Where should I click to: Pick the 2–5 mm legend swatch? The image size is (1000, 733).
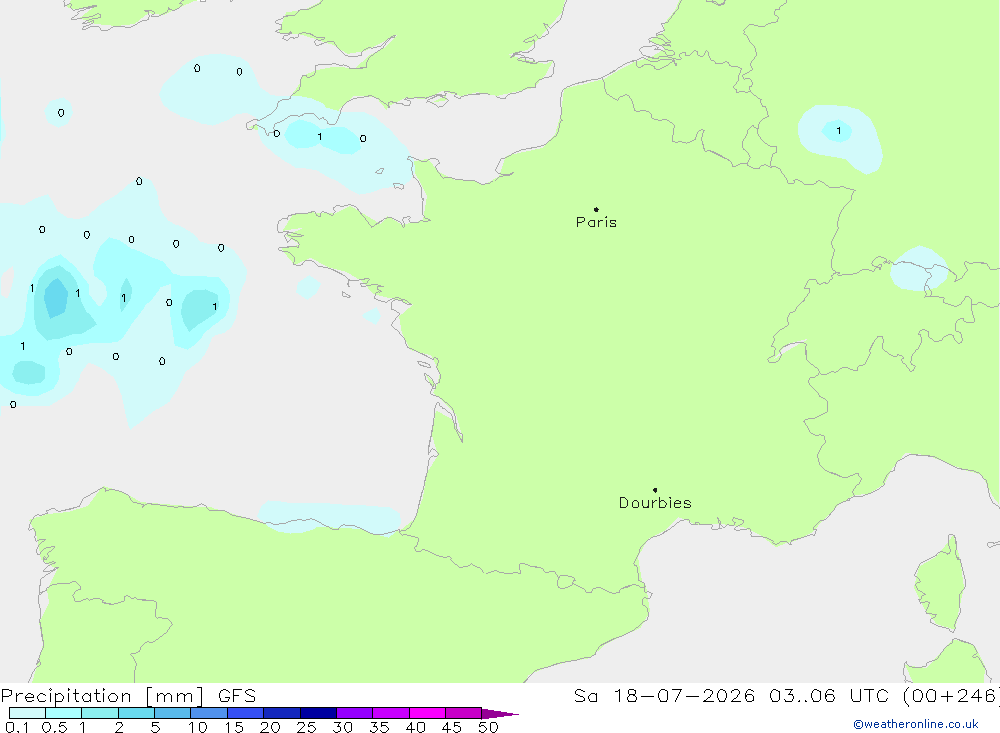(136, 713)
